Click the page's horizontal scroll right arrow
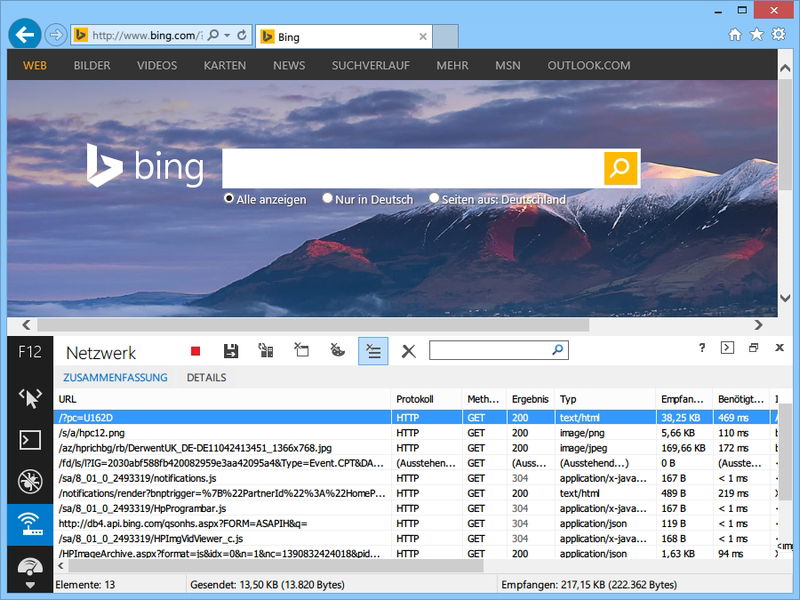800x600 pixels. point(759,325)
